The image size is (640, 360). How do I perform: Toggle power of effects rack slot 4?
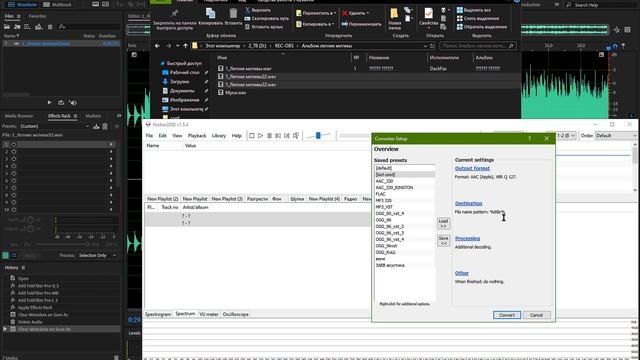pos(14,166)
